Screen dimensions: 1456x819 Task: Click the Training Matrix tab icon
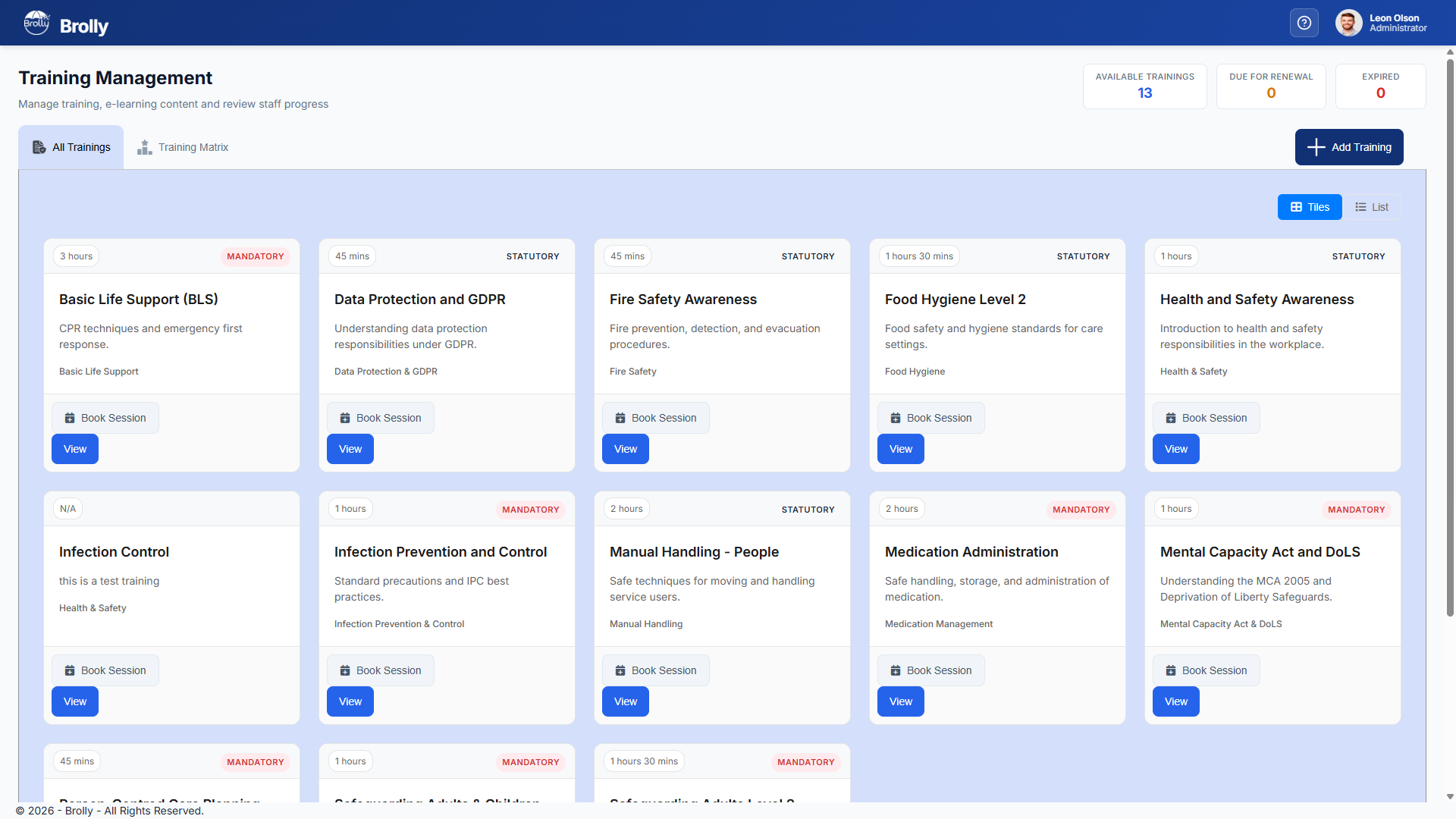pyautogui.click(x=144, y=147)
